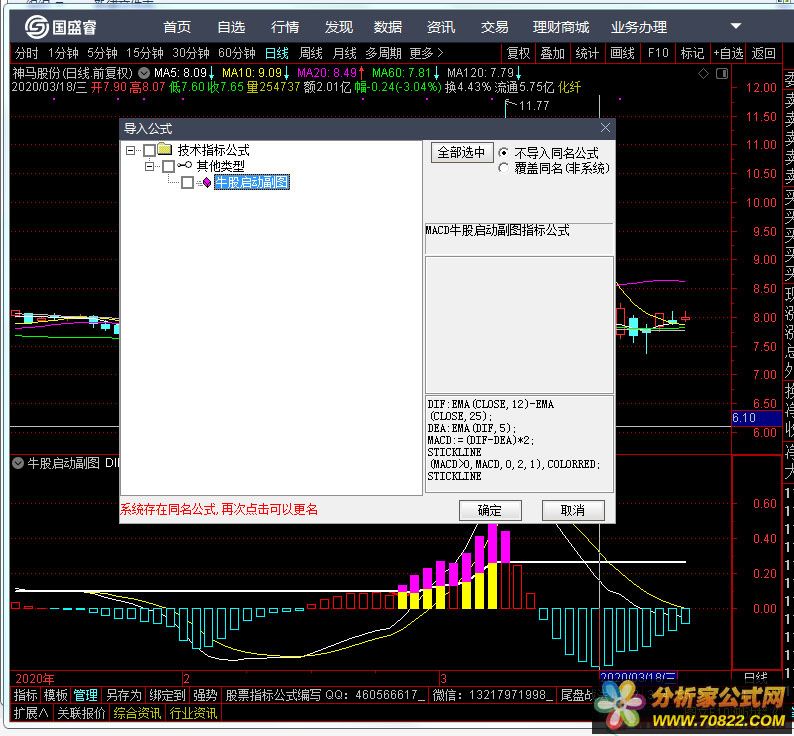Click the round MA settings icon beside 神马股份

point(144,73)
